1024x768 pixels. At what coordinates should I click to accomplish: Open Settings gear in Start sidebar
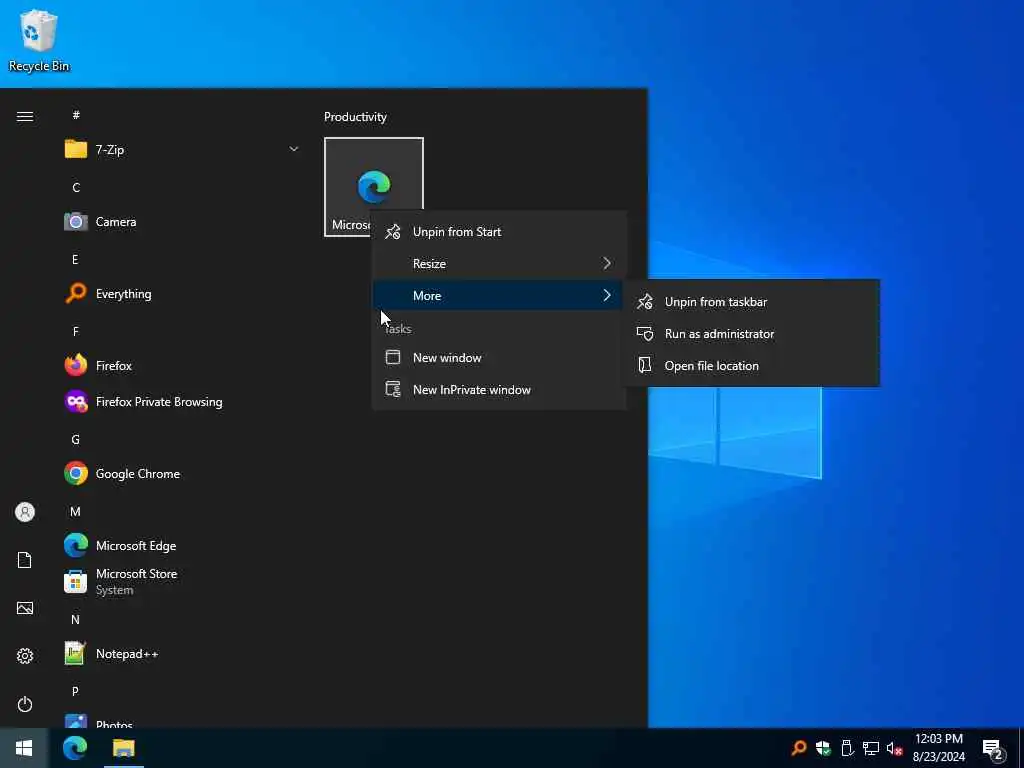[x=25, y=656]
